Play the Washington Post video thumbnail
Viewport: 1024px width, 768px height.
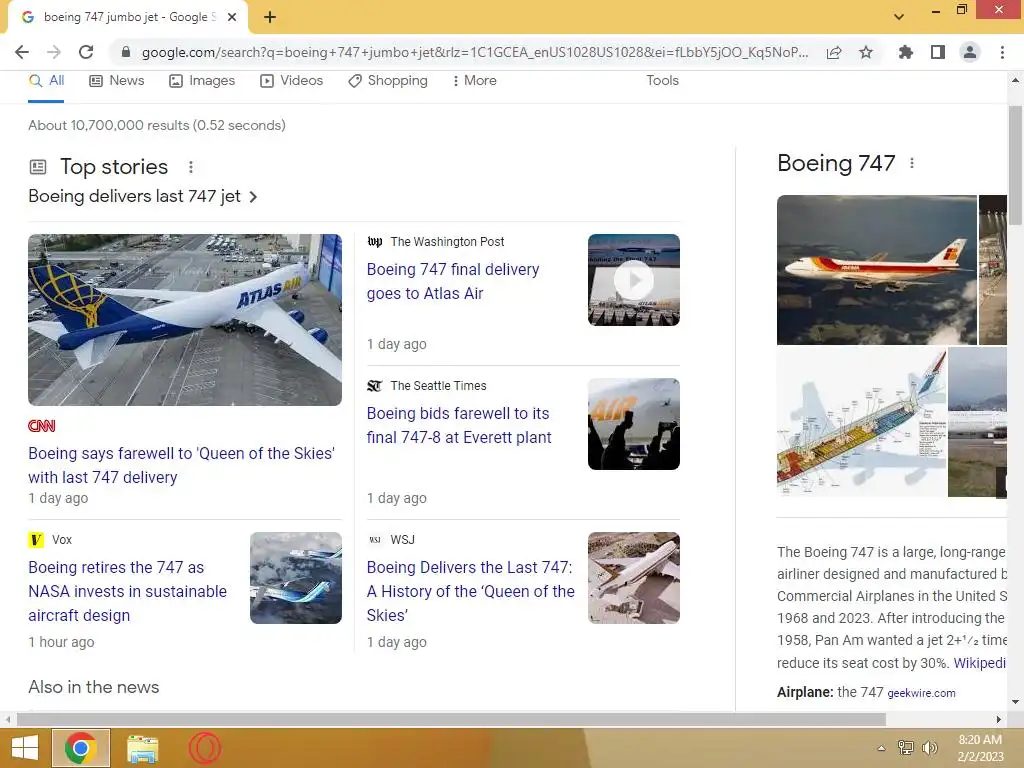633,280
